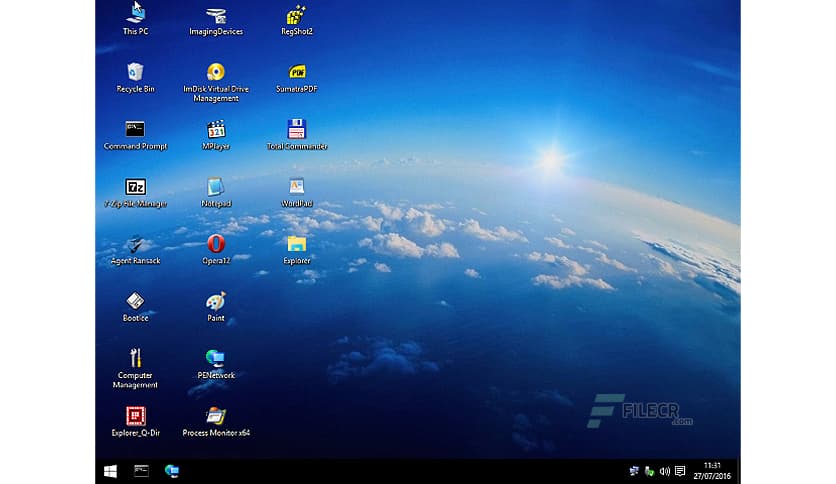Open the Recycle Bin

pos(135,78)
